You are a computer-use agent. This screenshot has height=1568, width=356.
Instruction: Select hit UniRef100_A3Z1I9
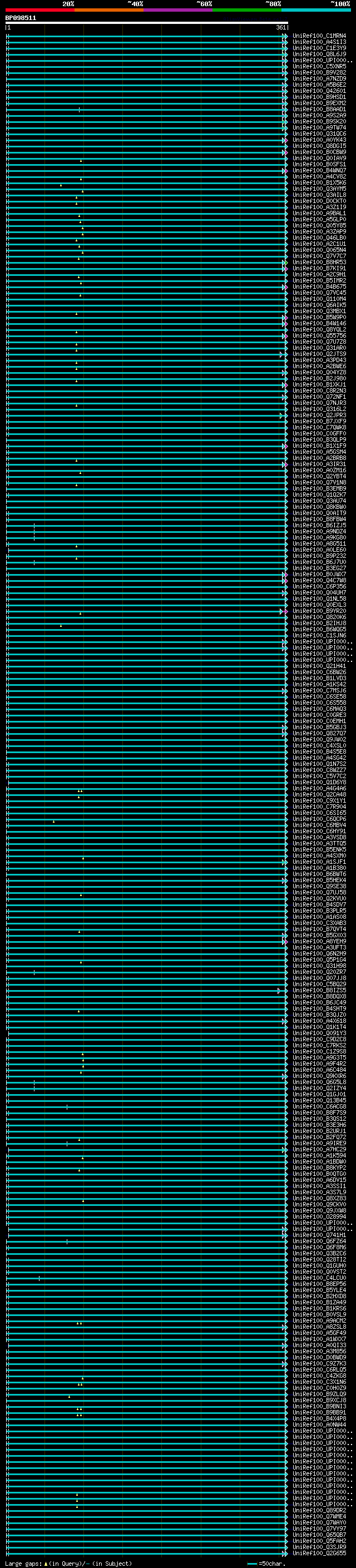[x=319, y=207]
